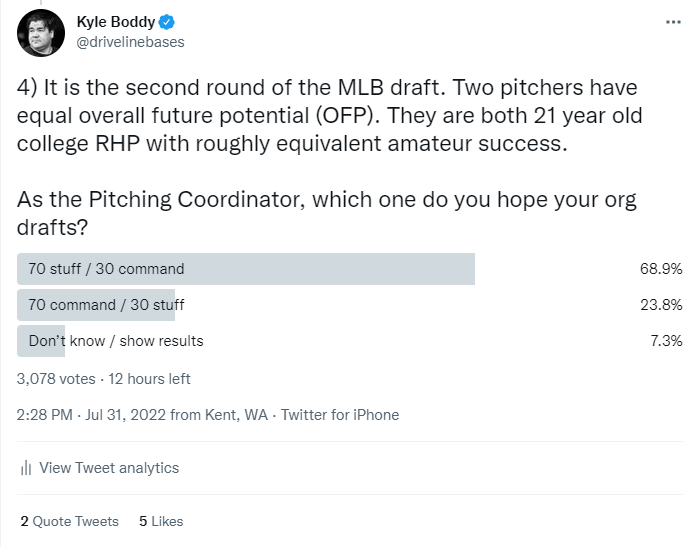
Task: Click the blue verified badge
Action: click(167, 22)
